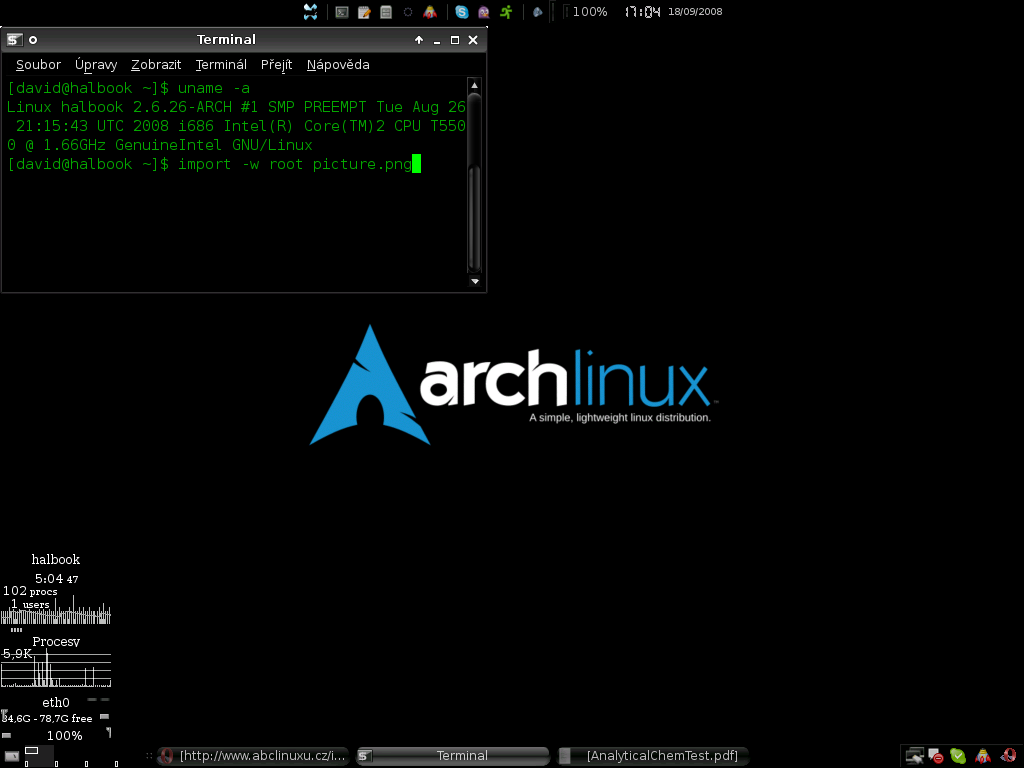Click the green running man icon in the panel

click(x=506, y=12)
